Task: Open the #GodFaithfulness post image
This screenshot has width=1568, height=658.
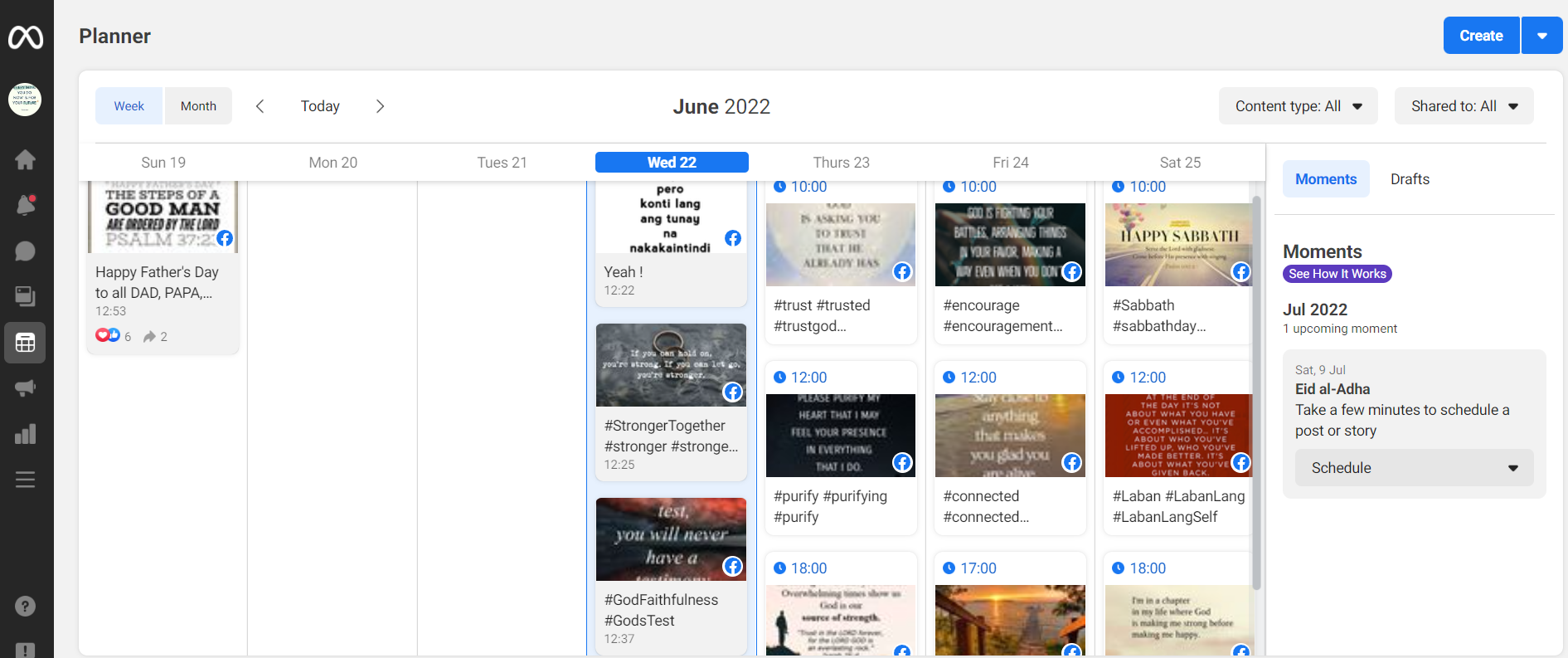Action: pyautogui.click(x=671, y=539)
